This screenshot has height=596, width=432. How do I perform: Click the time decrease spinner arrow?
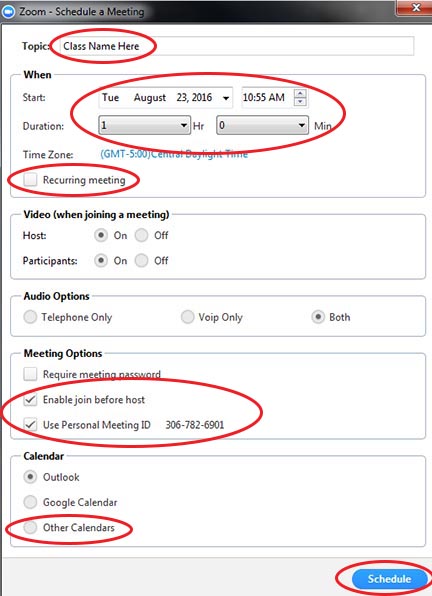[x=300, y=101]
